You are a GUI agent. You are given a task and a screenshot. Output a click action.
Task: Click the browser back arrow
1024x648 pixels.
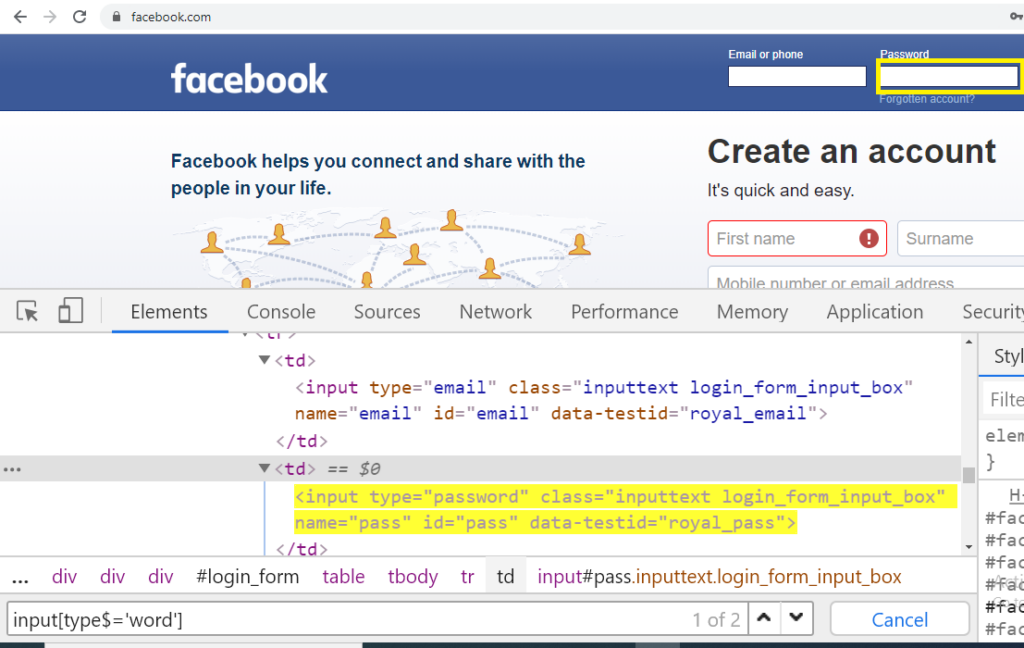point(20,17)
